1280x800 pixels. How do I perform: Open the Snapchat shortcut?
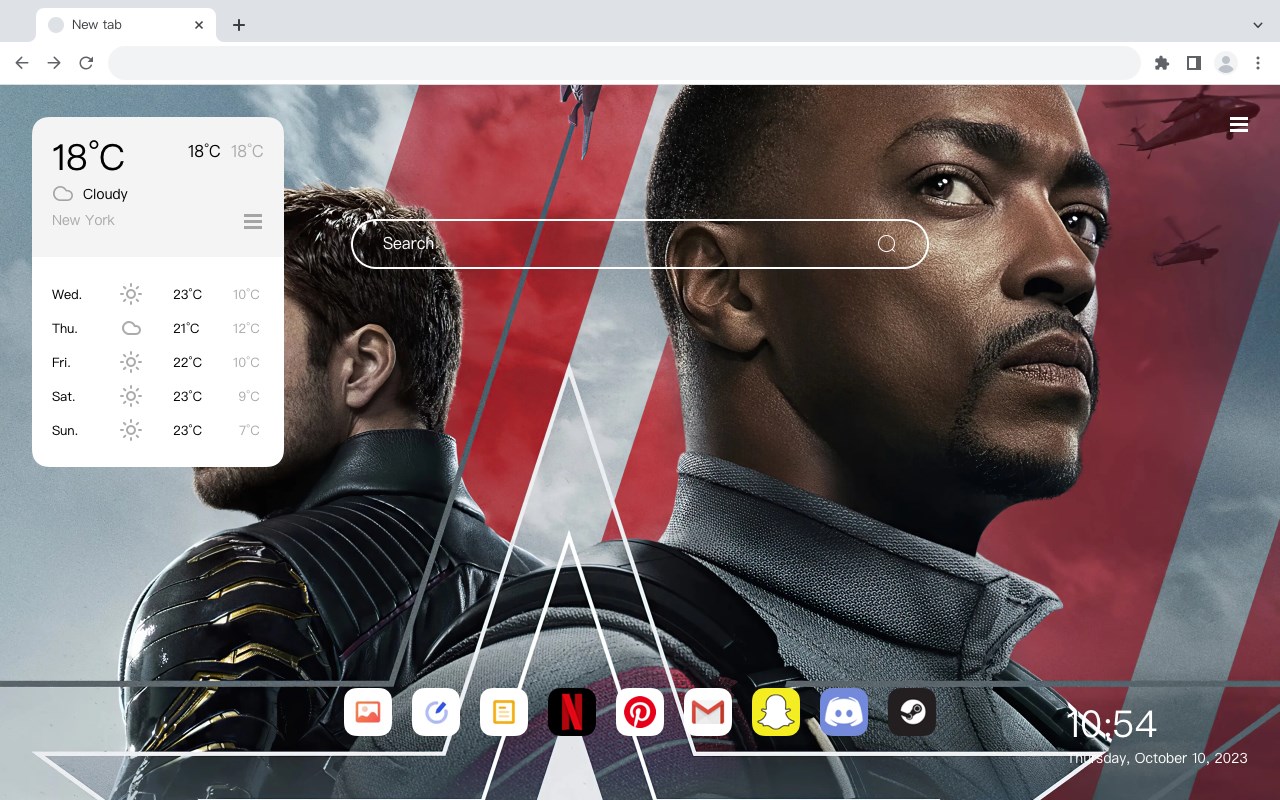[776, 712]
